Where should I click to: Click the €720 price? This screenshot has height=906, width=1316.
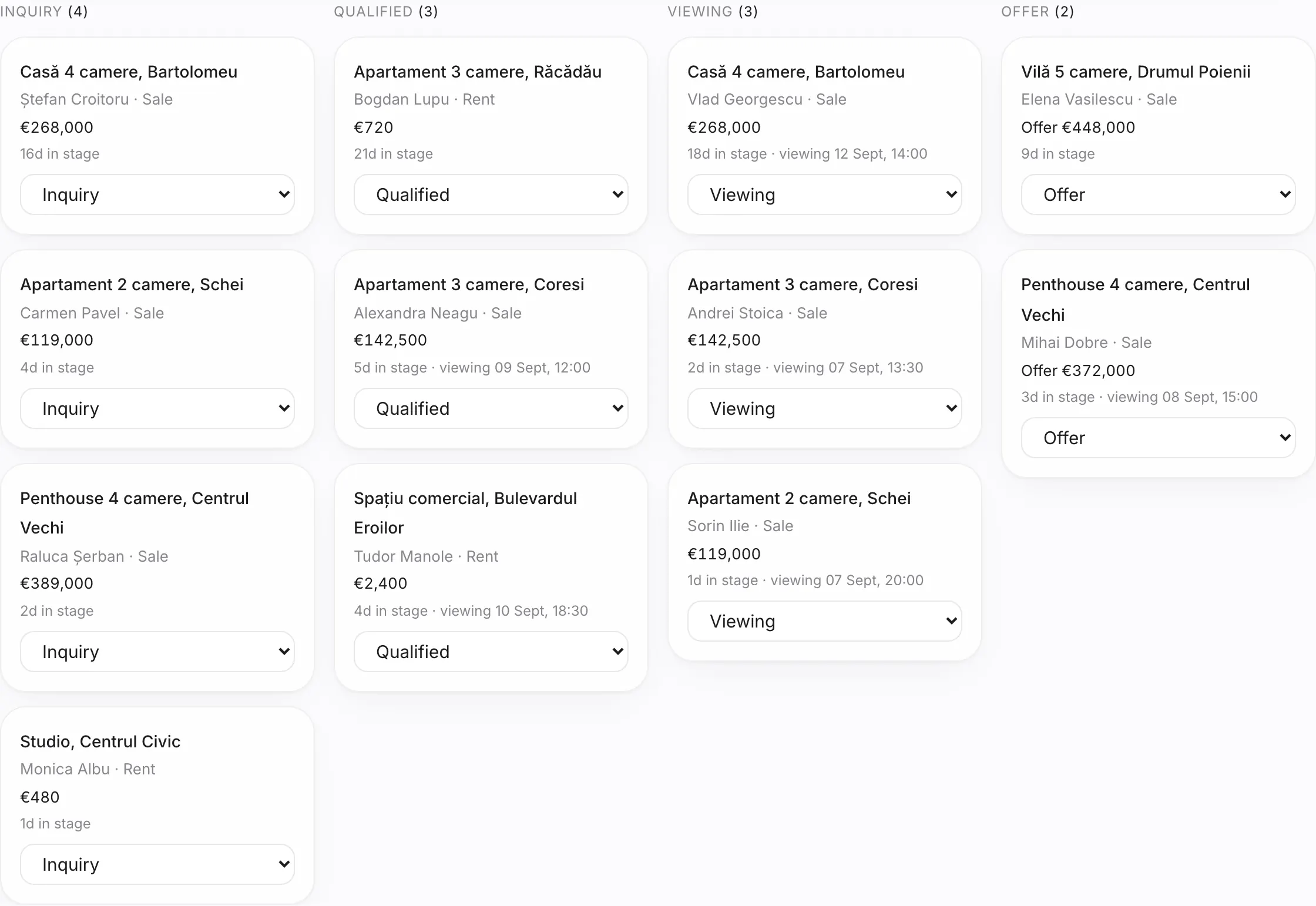coord(373,127)
